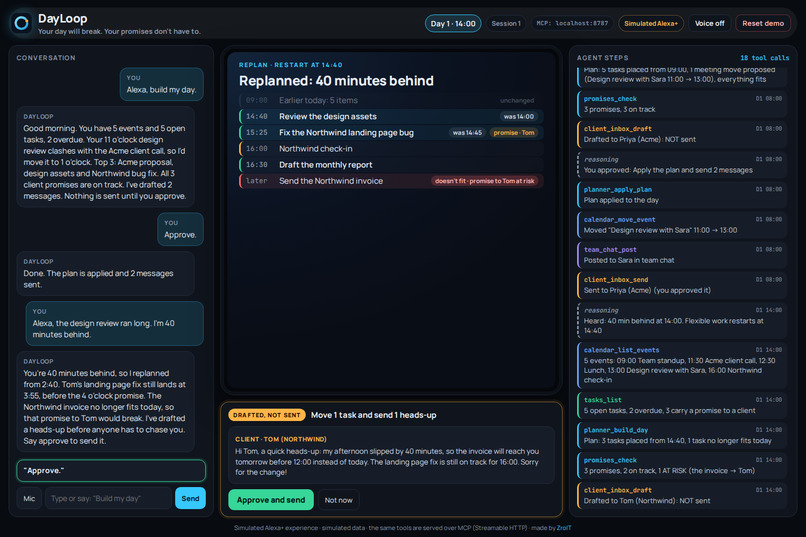Click the 'doesn't fit · promise to Tom at risk' badge

[485, 181]
